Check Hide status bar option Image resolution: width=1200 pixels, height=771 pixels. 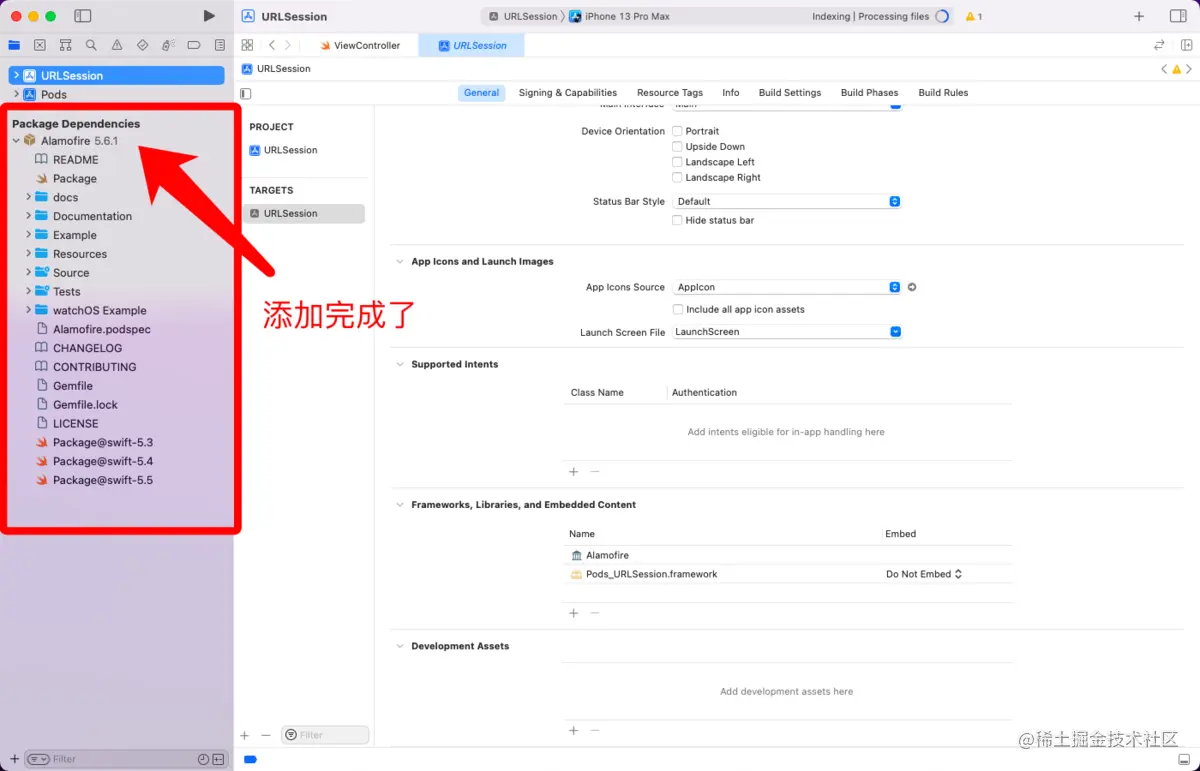677,220
